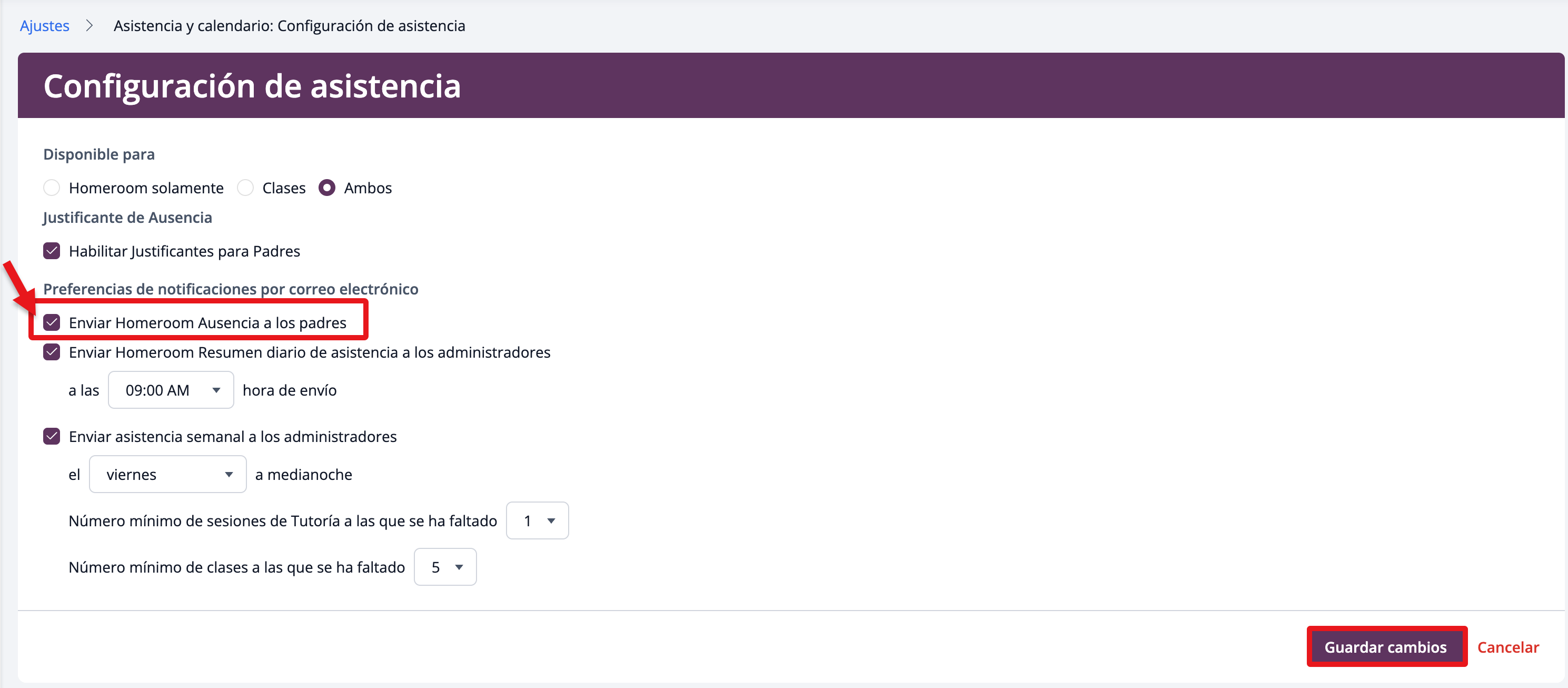Click the Configuración de asistencia header title
The image size is (1568, 688).
(x=252, y=85)
